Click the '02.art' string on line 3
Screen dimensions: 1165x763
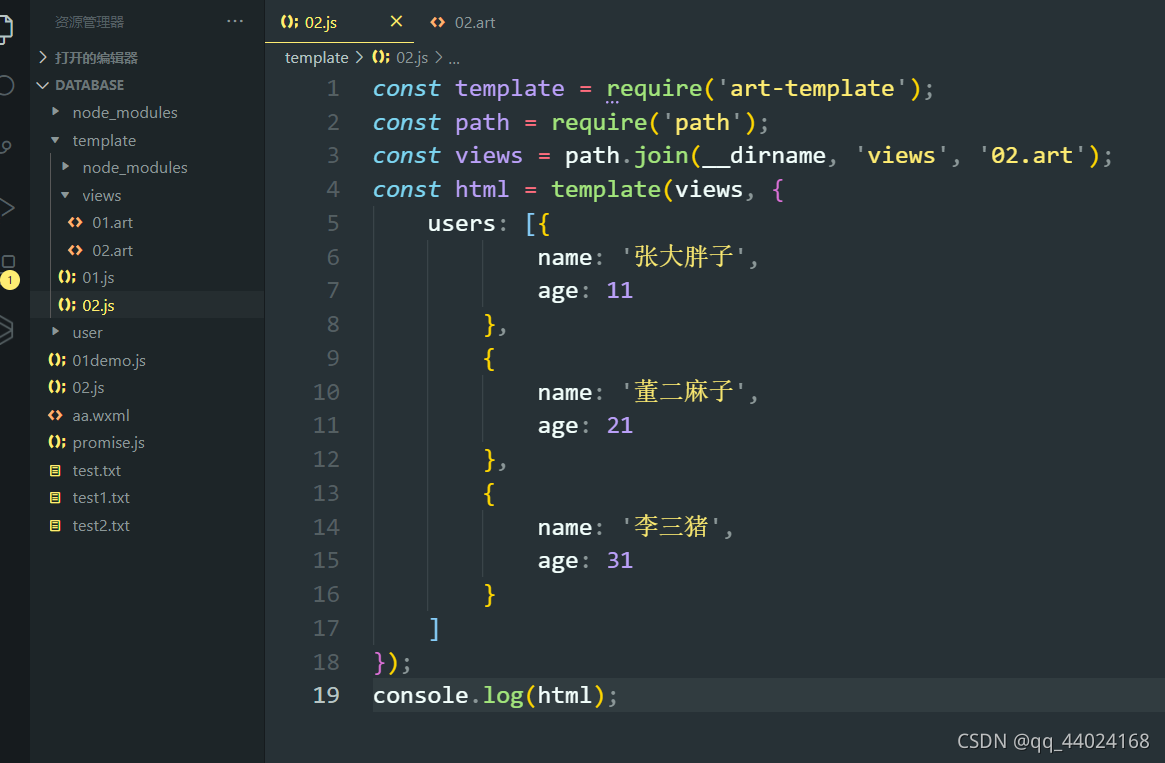(1031, 156)
